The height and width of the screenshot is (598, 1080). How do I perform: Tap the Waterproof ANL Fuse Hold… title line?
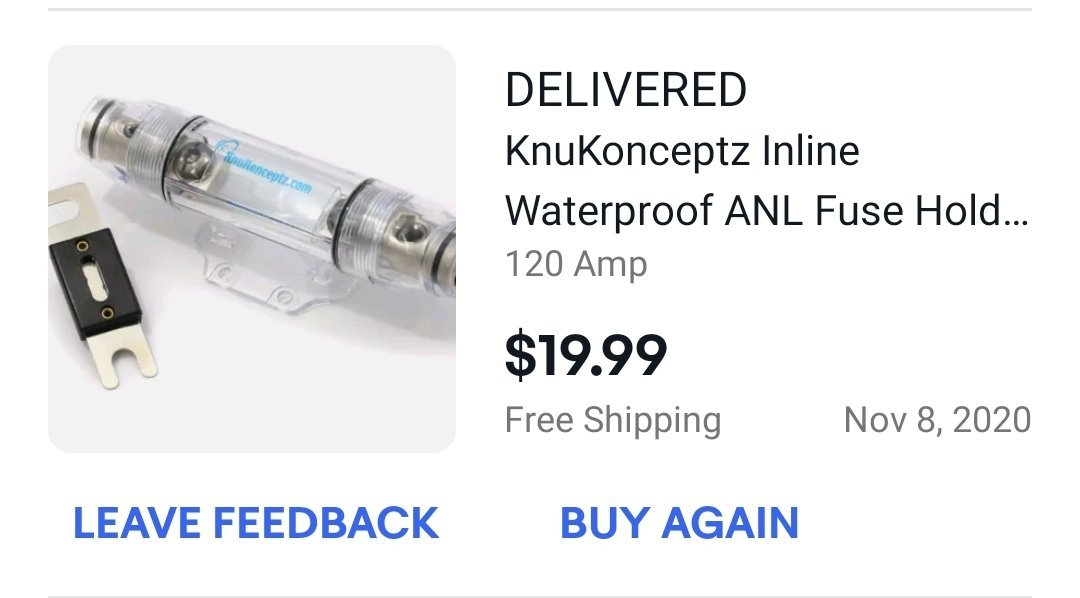[x=767, y=210]
